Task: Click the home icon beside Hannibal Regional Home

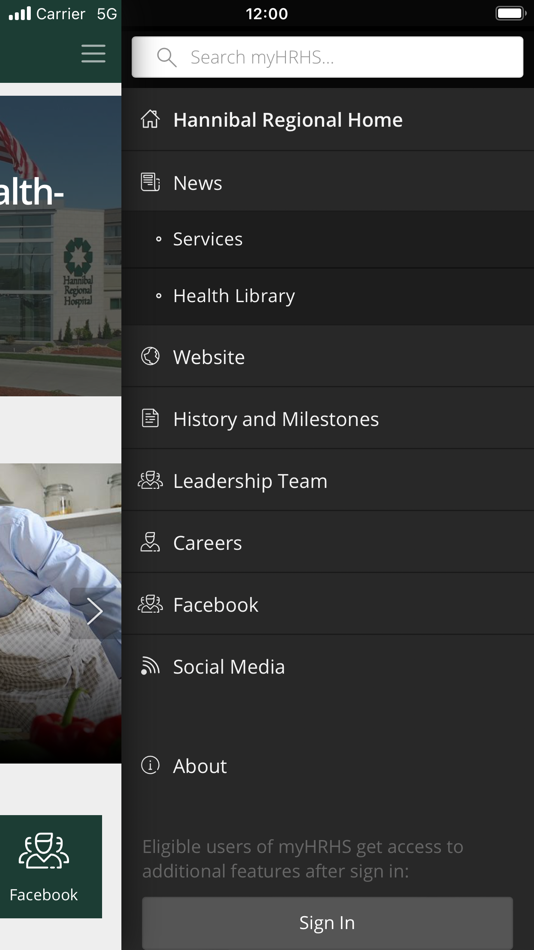Action: click(x=150, y=119)
